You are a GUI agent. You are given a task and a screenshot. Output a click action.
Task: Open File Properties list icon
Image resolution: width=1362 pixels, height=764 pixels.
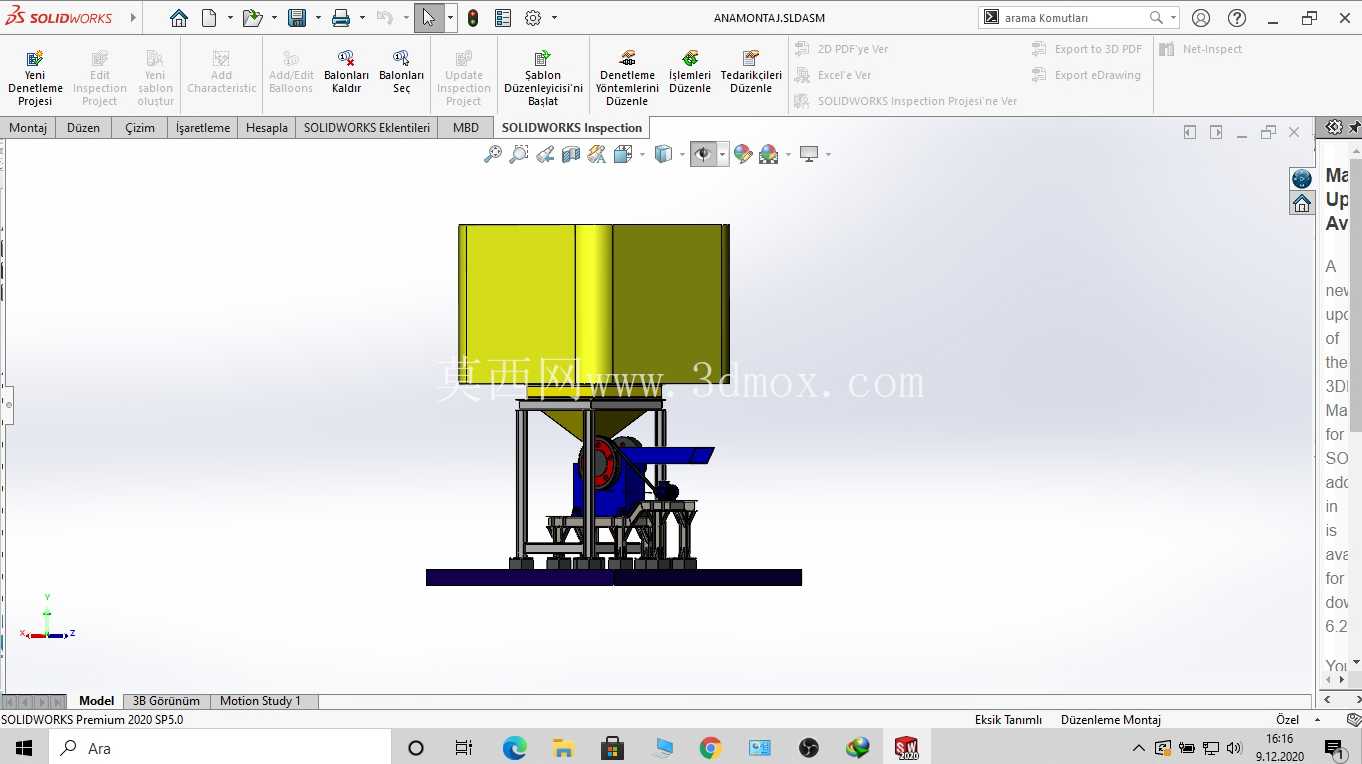click(x=503, y=18)
